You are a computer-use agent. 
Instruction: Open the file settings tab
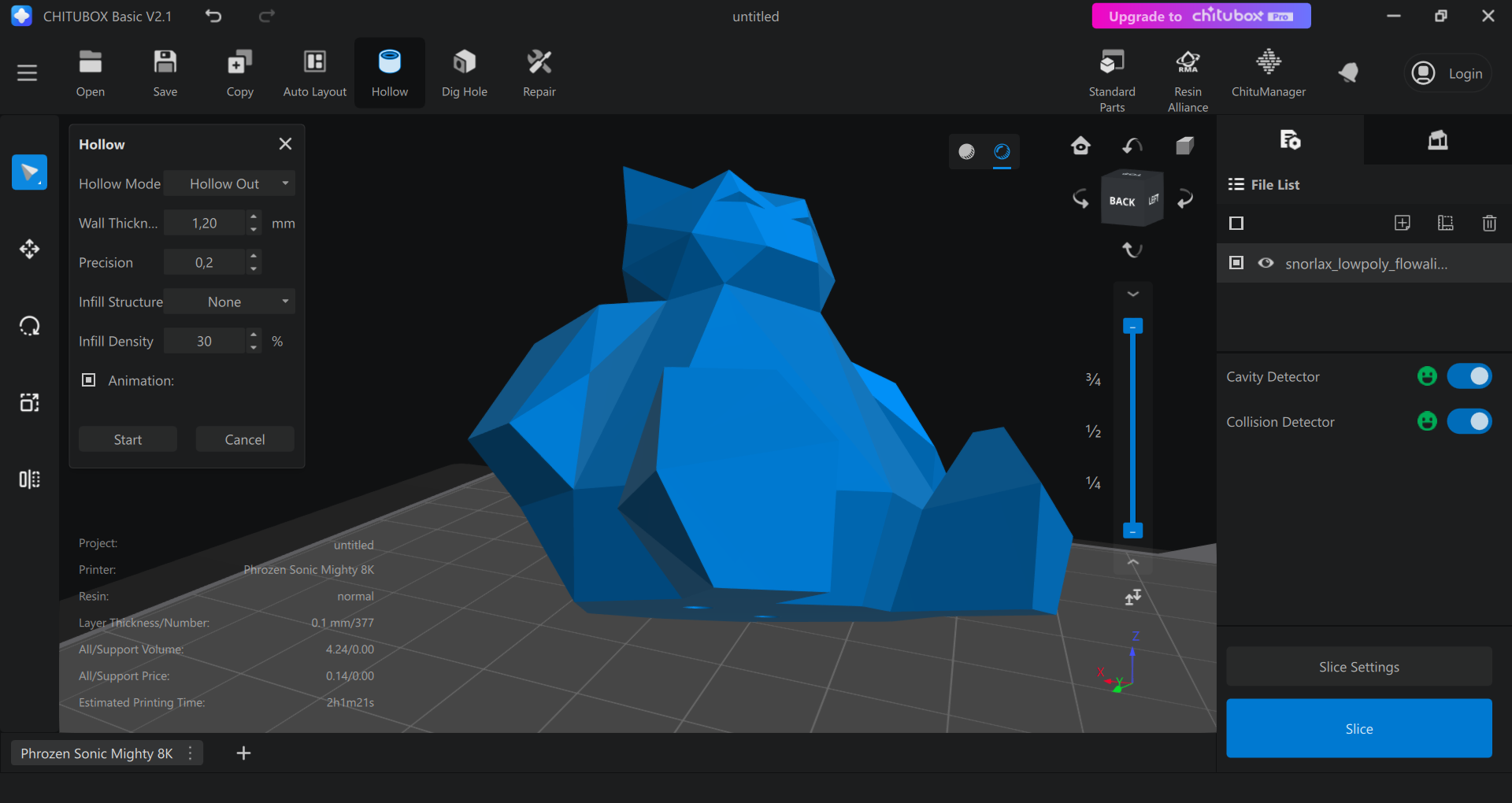pos(1290,140)
